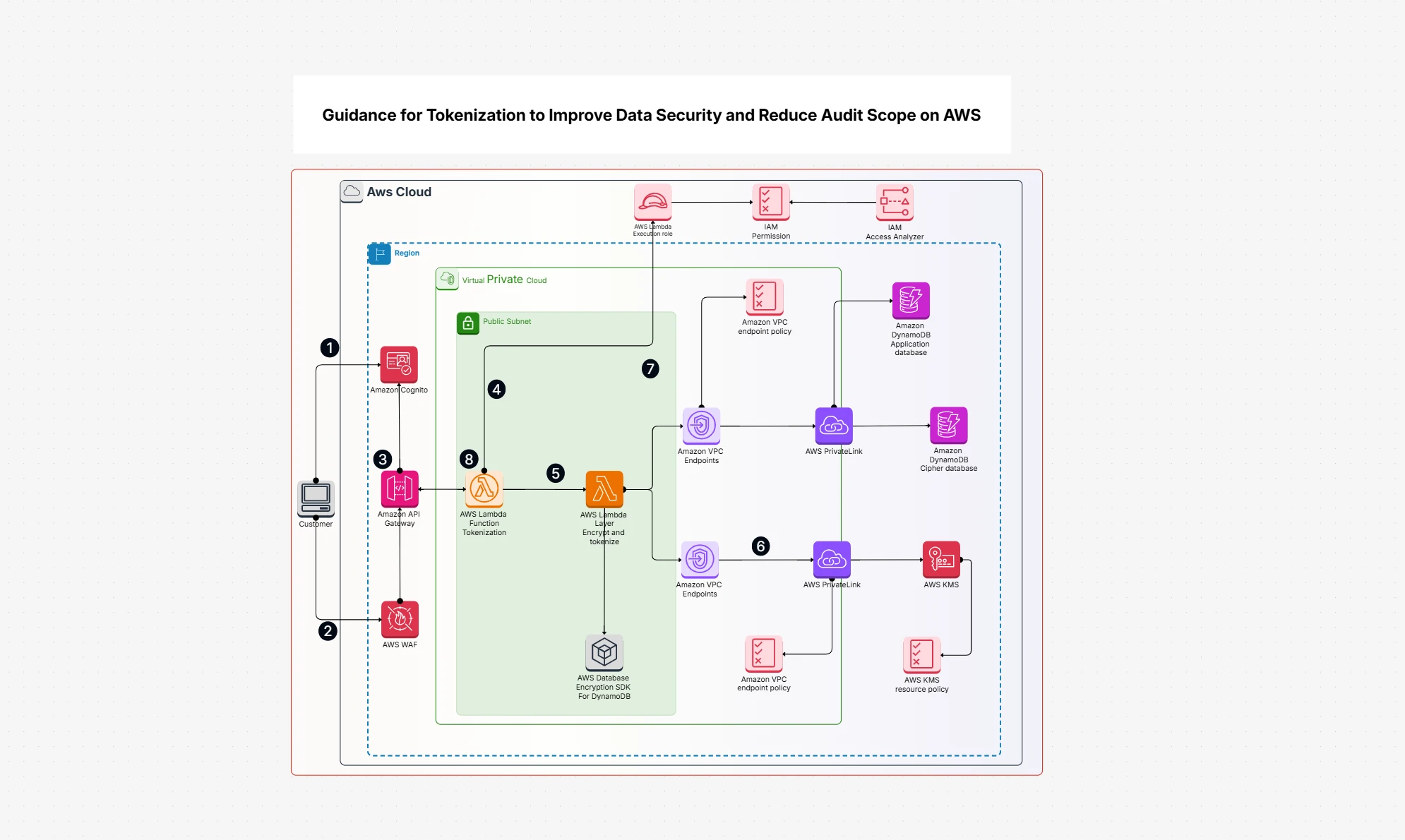Image resolution: width=1405 pixels, height=840 pixels.
Task: Click the AWS WAF icon
Action: (x=400, y=620)
